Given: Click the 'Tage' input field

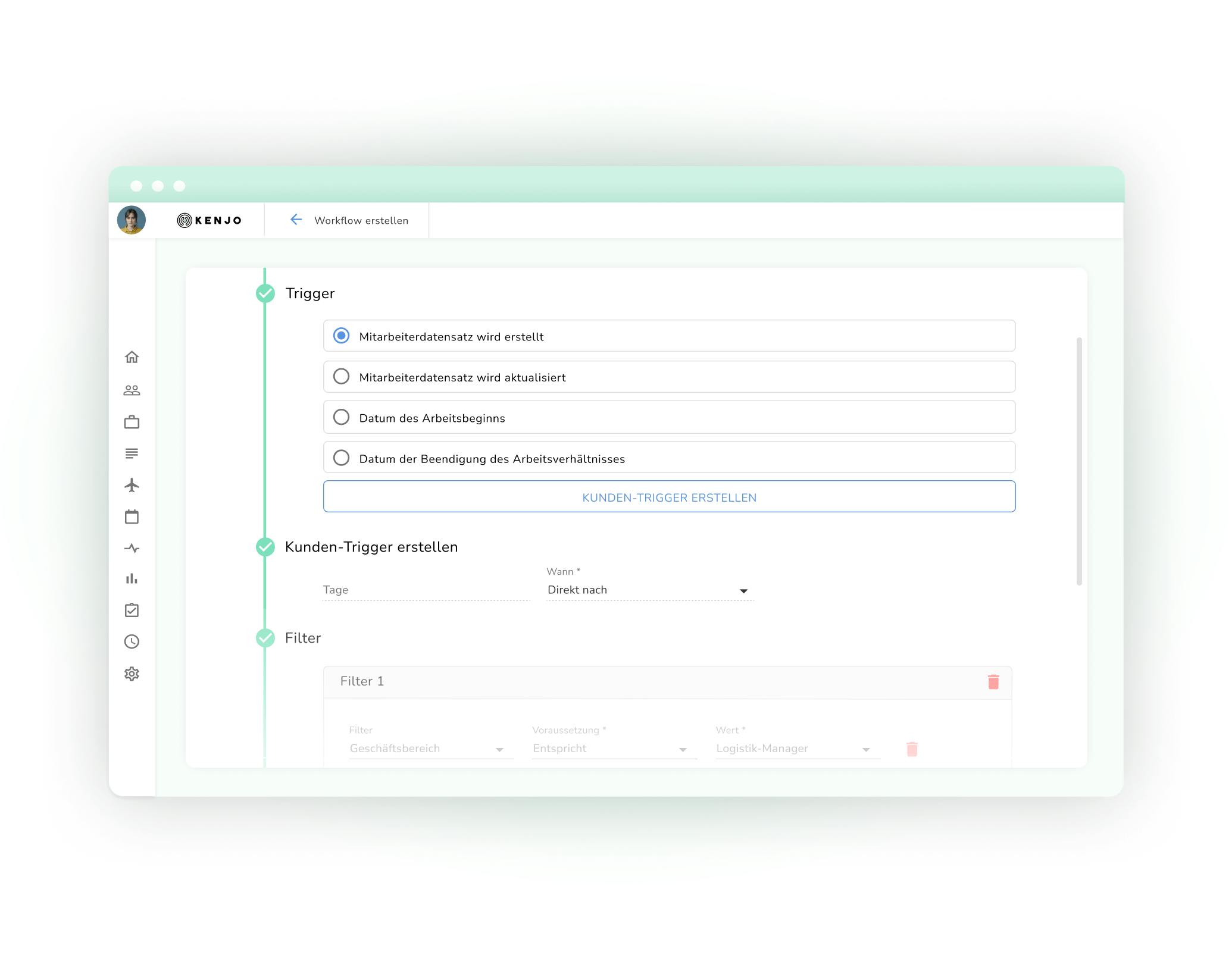Looking at the screenshot, I should click(x=425, y=590).
